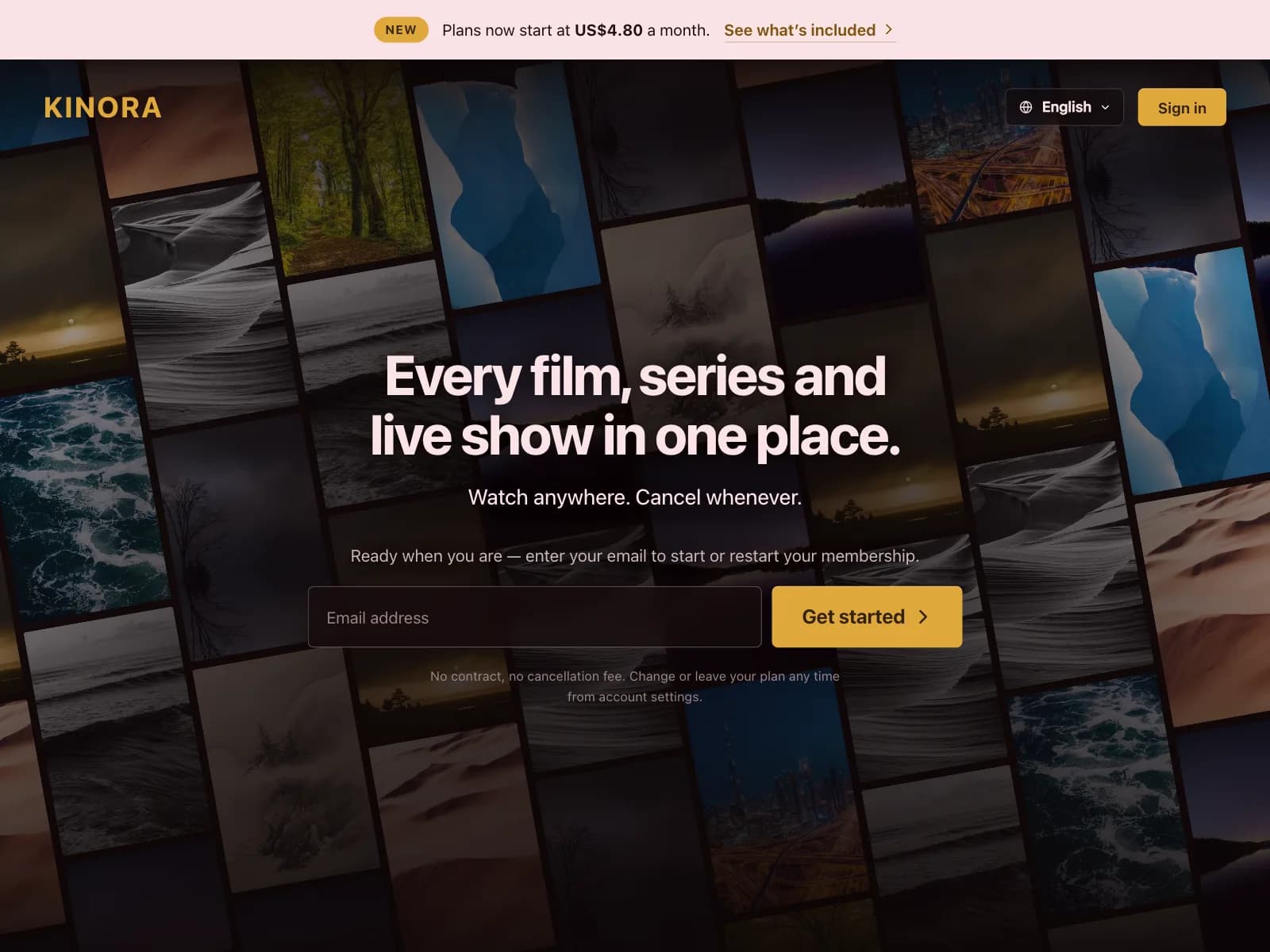Click the "Watch anywhere. Cancel whenever." text

click(x=635, y=497)
